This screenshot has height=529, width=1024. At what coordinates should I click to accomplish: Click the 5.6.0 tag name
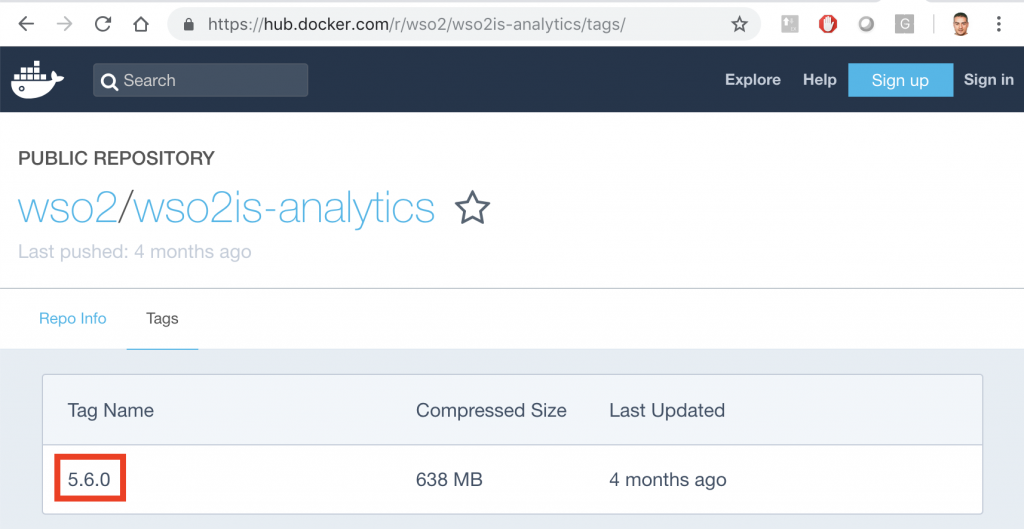[x=90, y=480]
